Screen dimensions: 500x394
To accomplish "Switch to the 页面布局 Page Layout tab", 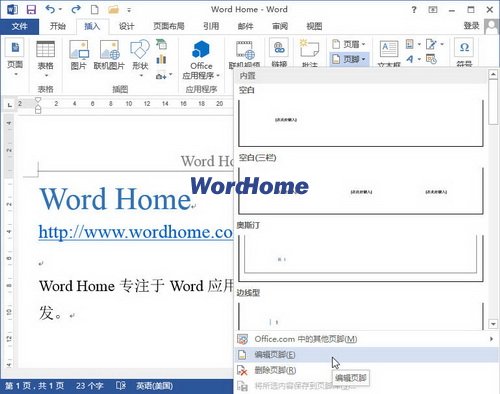I will pyautogui.click(x=169, y=26).
